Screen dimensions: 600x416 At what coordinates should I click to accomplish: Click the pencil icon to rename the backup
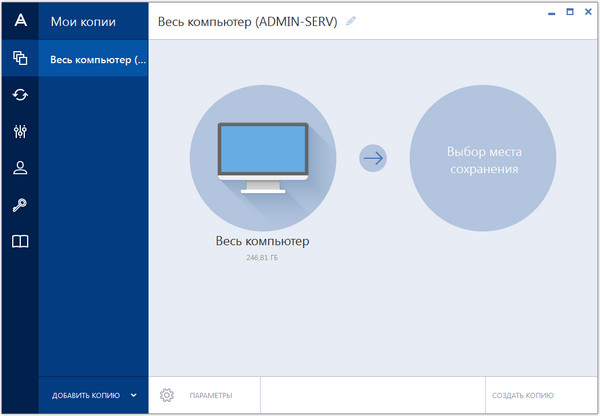click(350, 21)
